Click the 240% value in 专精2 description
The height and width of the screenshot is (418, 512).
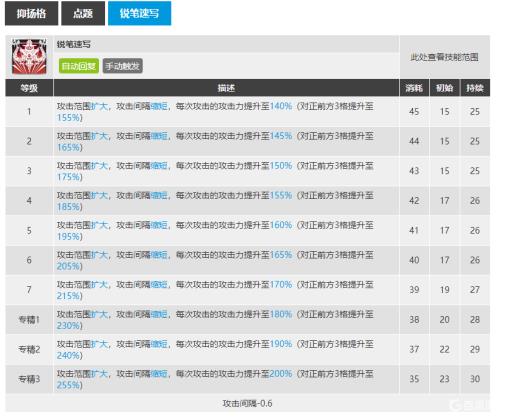pyautogui.click(x=68, y=355)
